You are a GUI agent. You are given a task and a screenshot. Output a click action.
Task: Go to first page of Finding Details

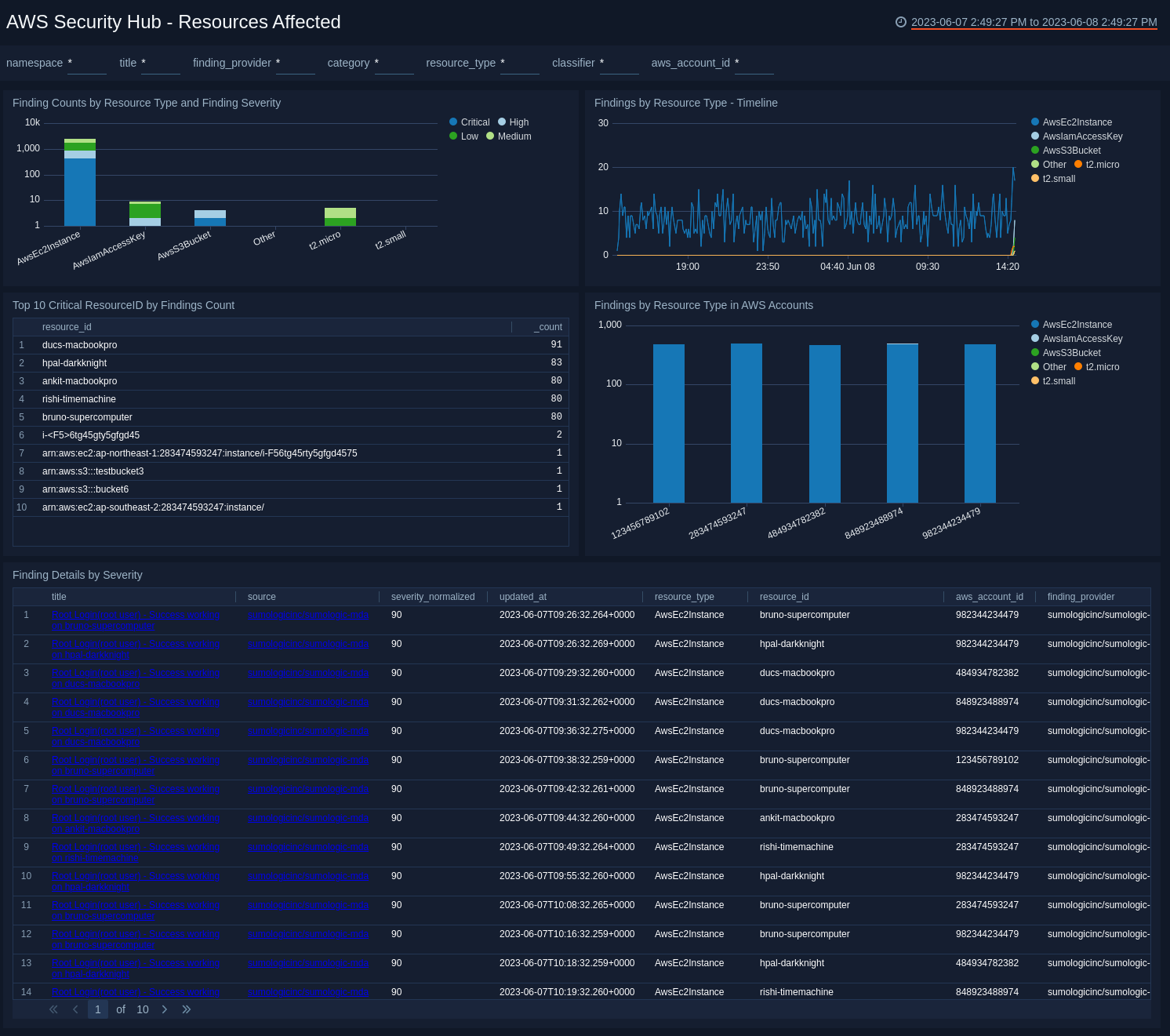coord(53,1009)
